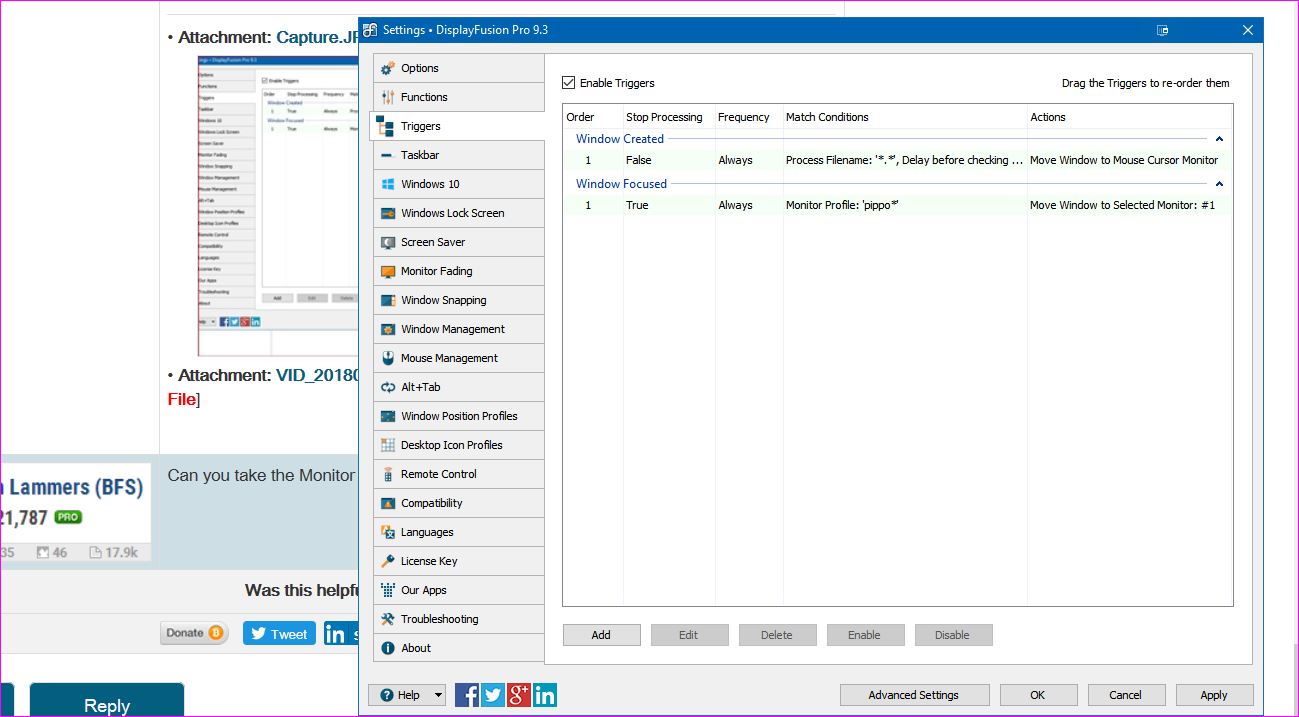Click the Mouse Management mouse icon
Screen dimensions: 1299x717
pos(388,358)
